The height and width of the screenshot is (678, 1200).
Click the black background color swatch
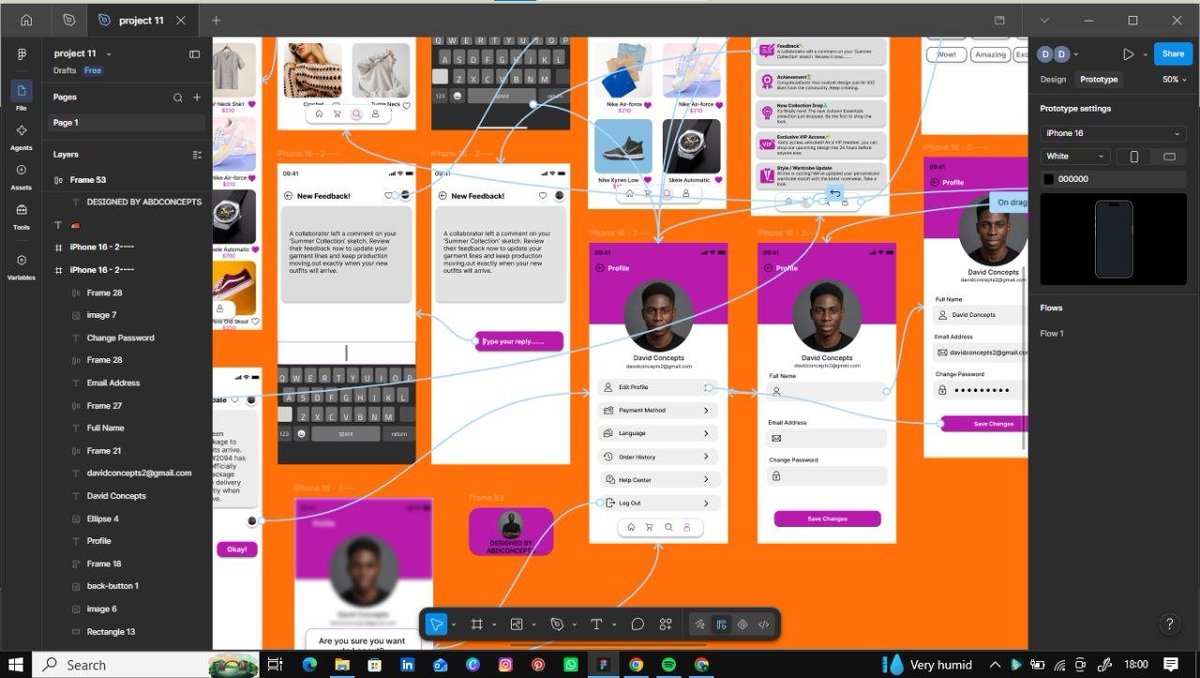[x=1048, y=179]
